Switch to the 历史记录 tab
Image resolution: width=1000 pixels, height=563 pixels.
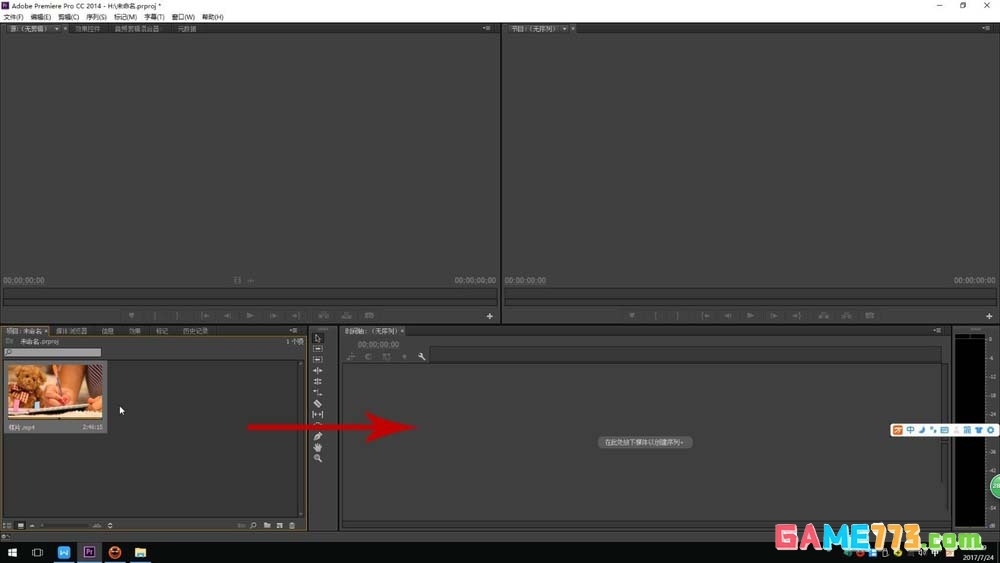[195, 332]
